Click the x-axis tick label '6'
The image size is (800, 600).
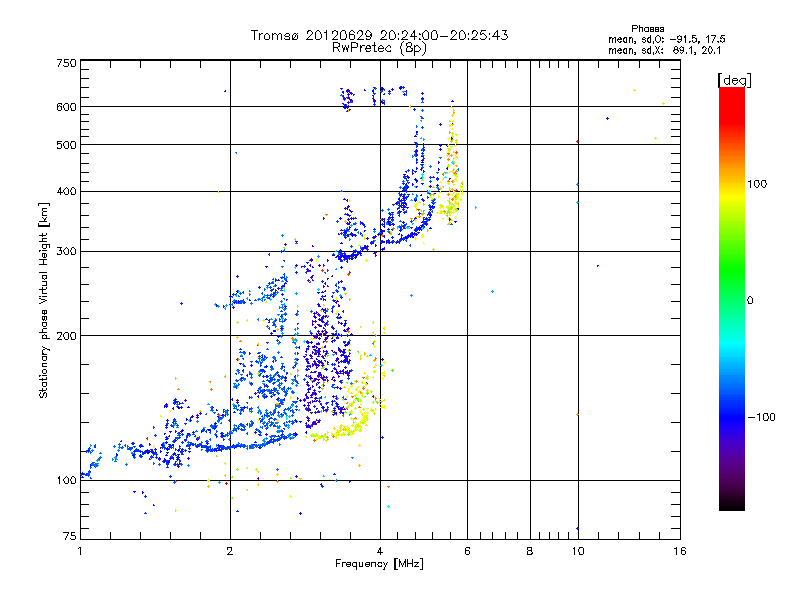(x=467, y=551)
